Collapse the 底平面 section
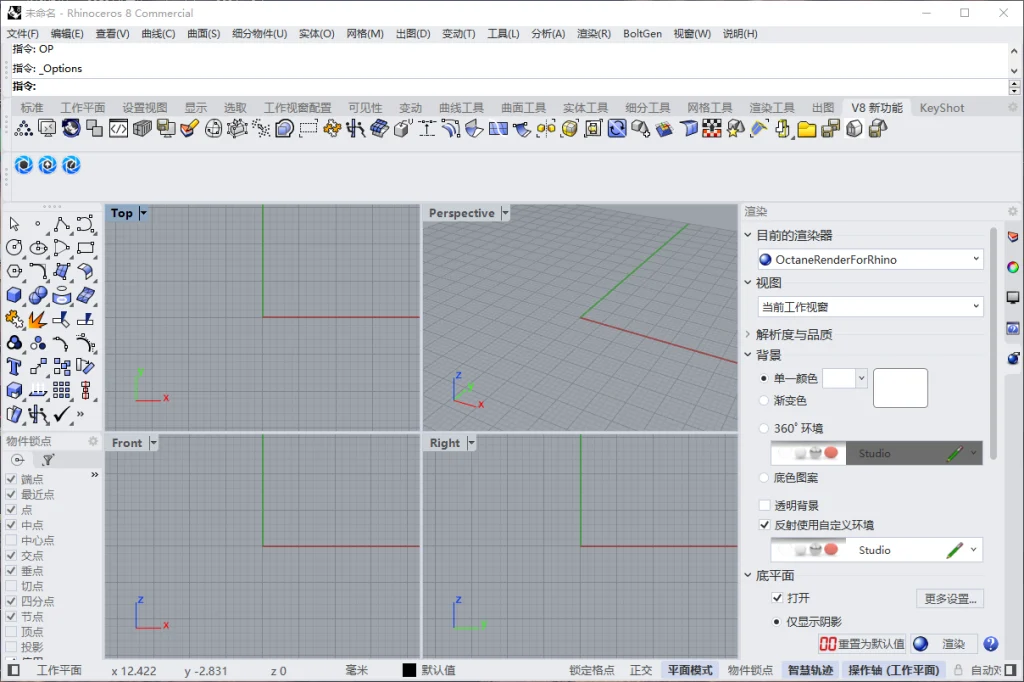The height and width of the screenshot is (682, 1024). coord(748,575)
